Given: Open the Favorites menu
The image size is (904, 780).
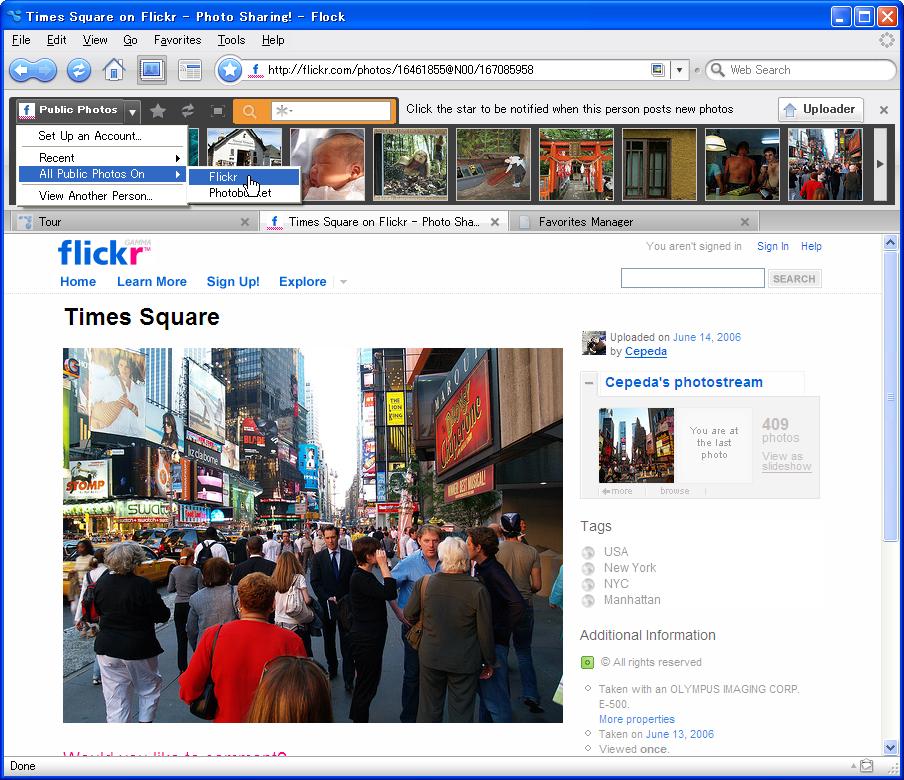Looking at the screenshot, I should point(178,40).
